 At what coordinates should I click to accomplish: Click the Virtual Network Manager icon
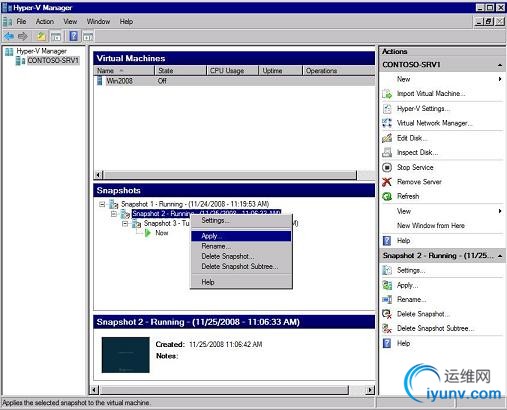pyautogui.click(x=387, y=123)
